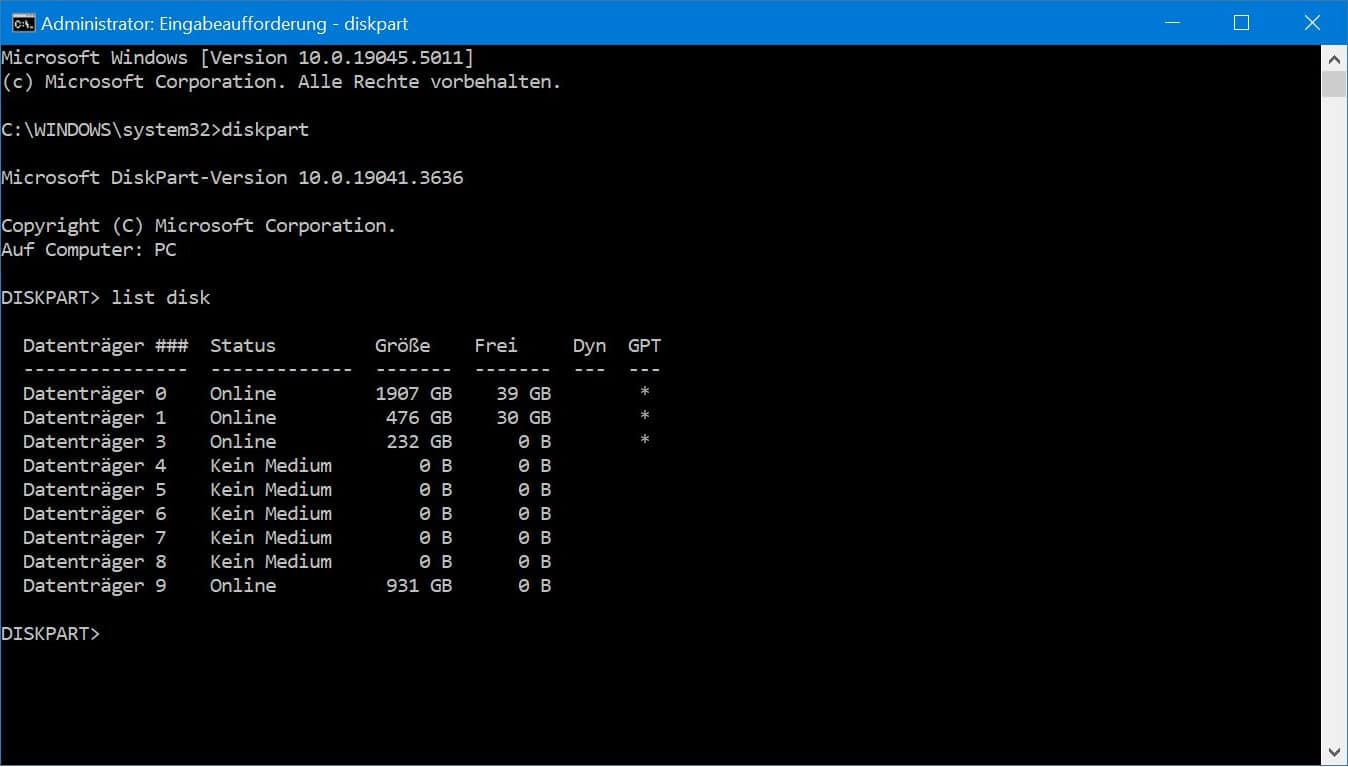This screenshot has width=1348, height=767.
Task: Click 'Kein Medium' status of Datenträger 4
Action: pos(271,466)
